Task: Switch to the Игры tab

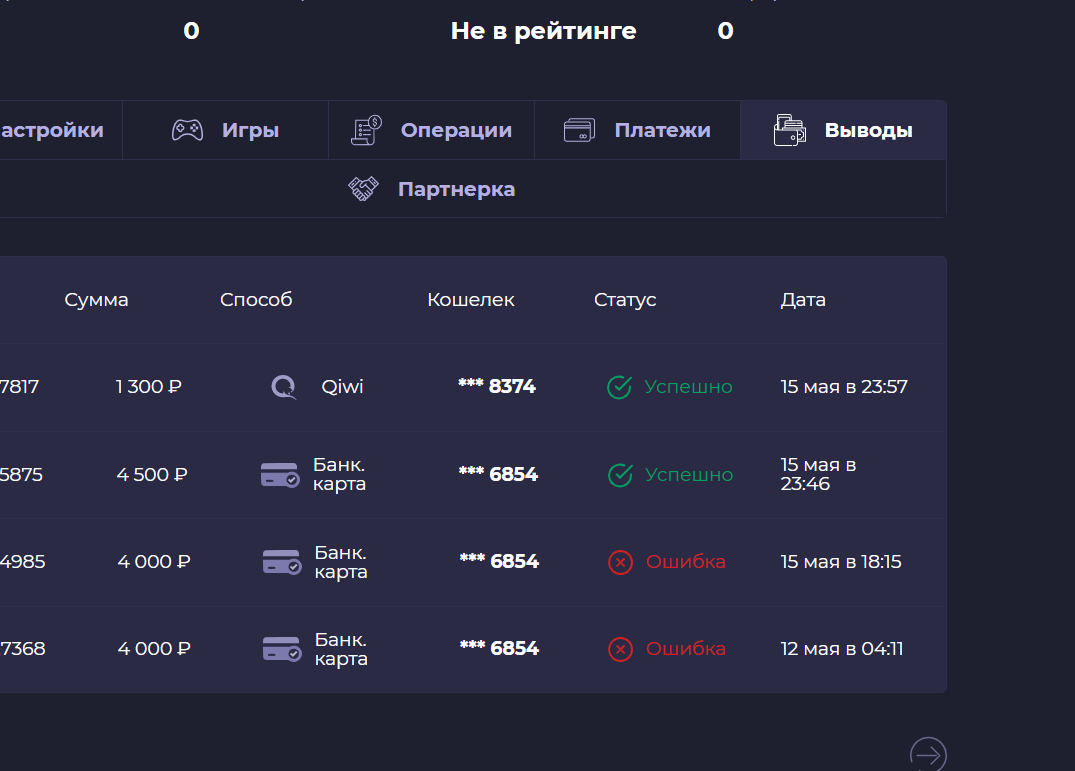Action: tap(226, 130)
